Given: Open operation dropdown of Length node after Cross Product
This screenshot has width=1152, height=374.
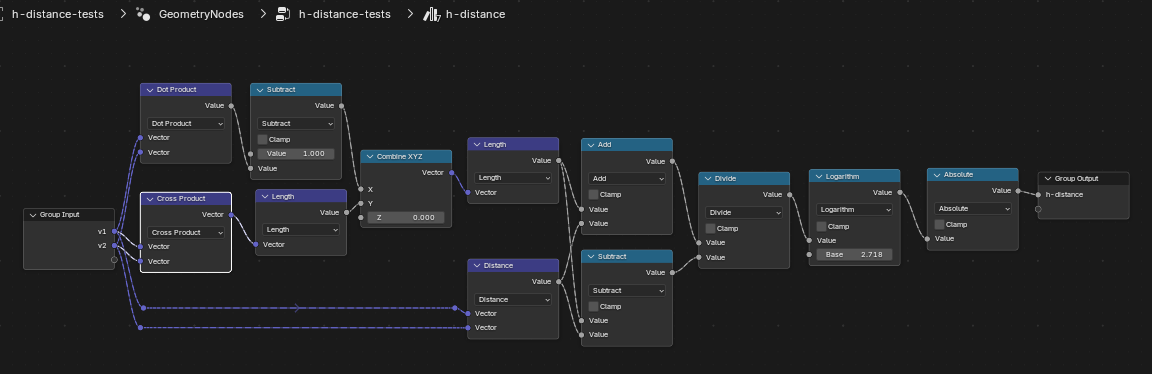Looking at the screenshot, I should click(301, 229).
